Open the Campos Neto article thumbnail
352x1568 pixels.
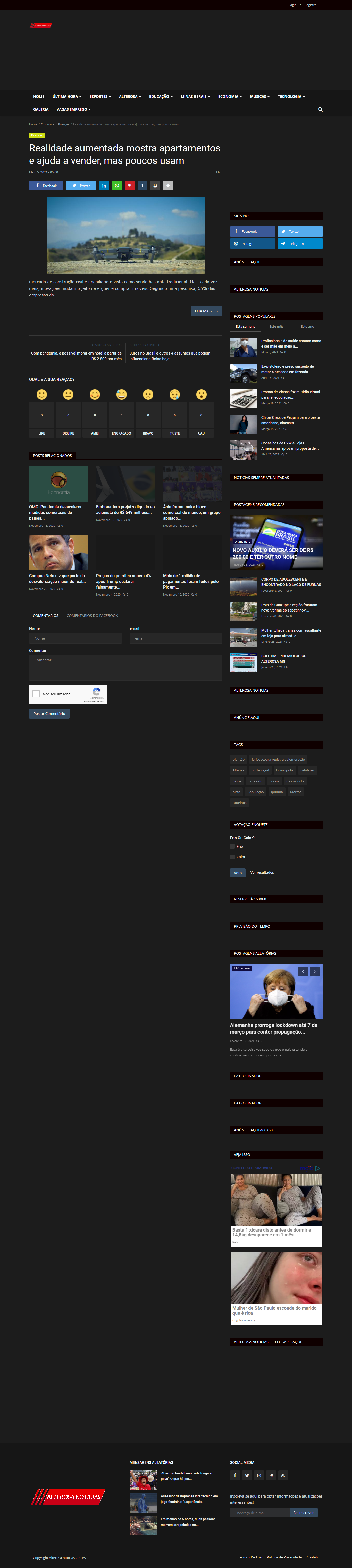coord(59,553)
